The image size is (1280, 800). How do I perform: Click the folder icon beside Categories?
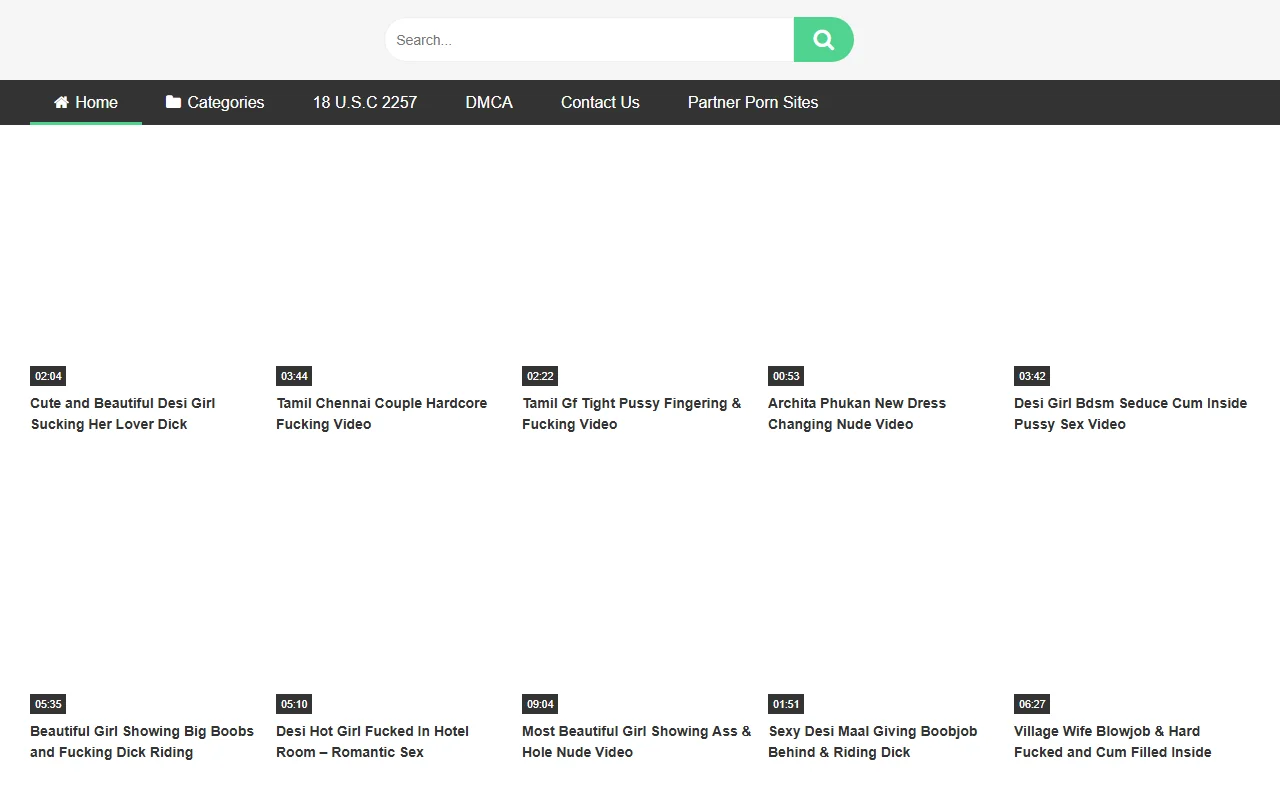point(174,102)
